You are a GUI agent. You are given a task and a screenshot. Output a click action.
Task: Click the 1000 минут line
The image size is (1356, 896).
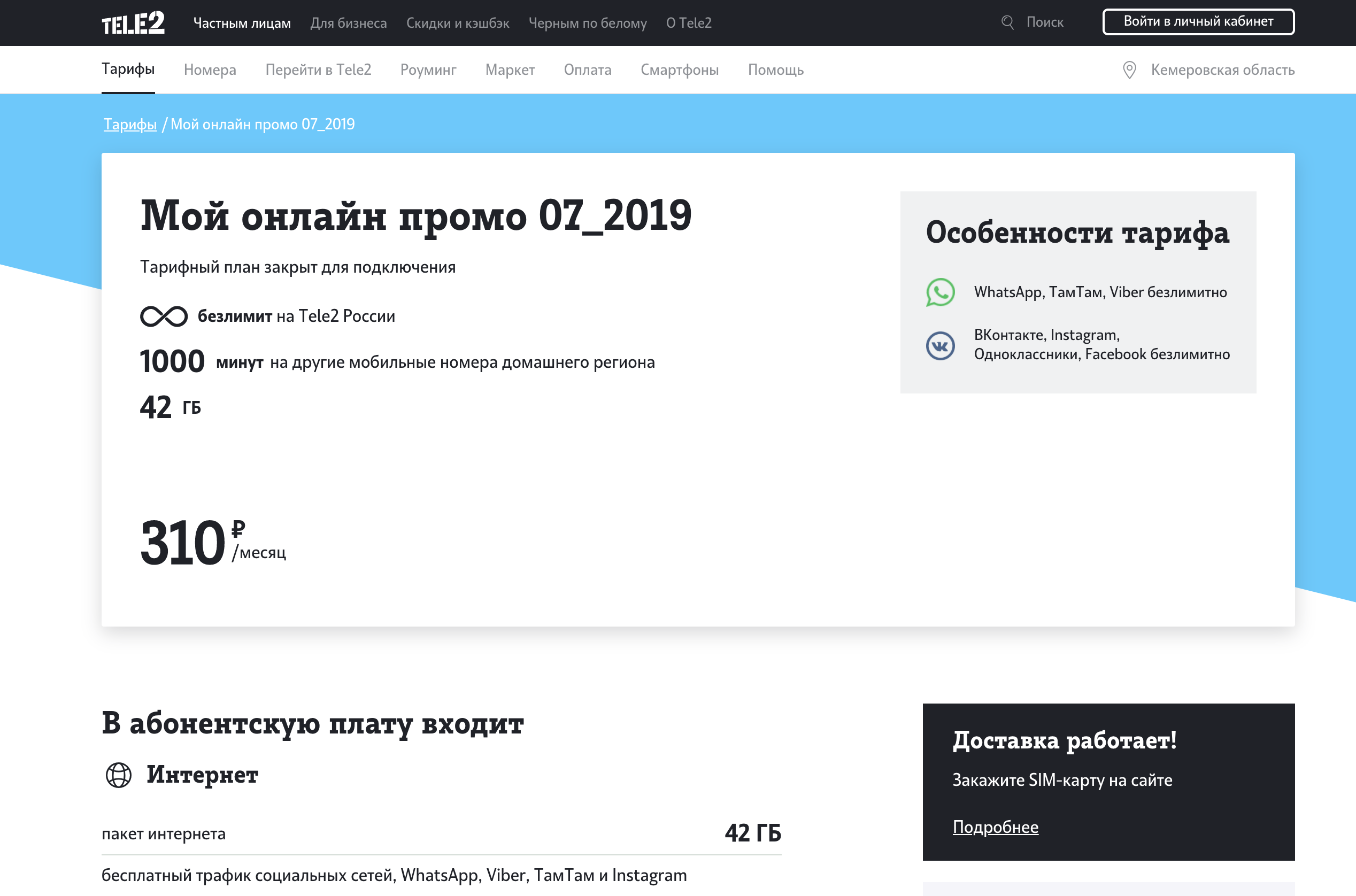397,362
